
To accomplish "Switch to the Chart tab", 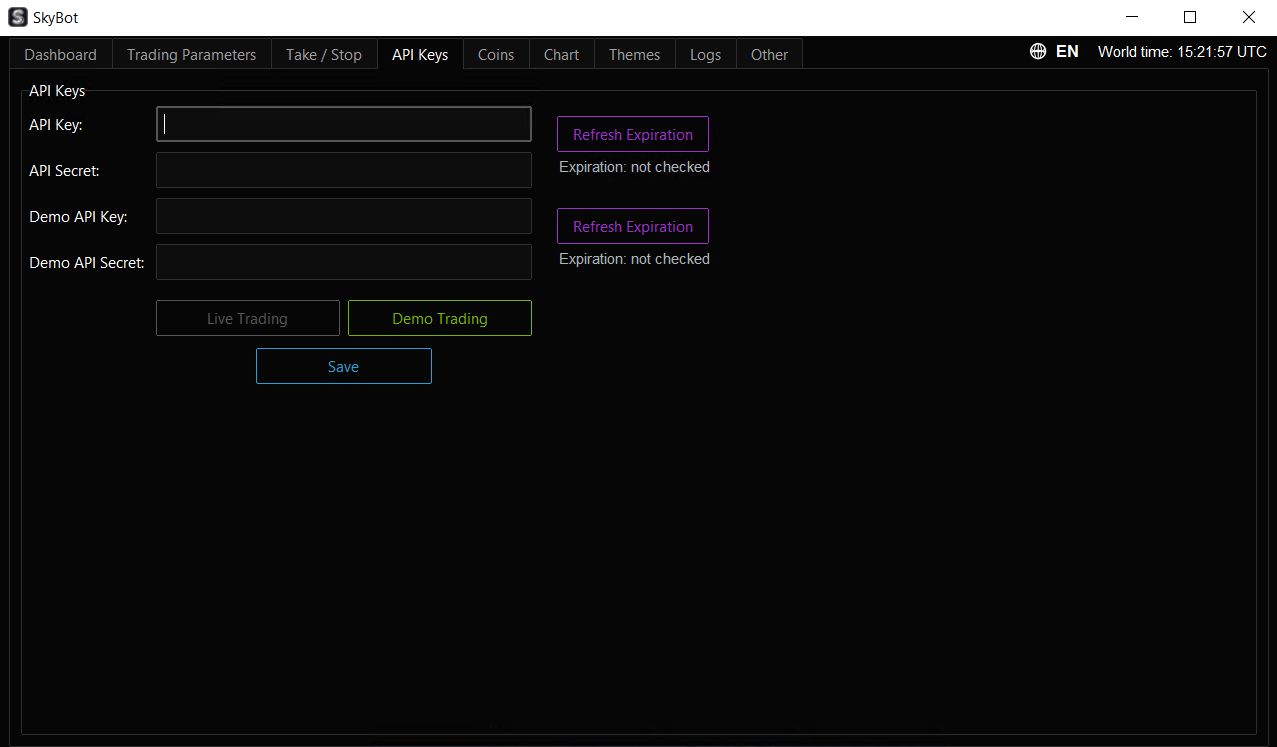I will 562,55.
